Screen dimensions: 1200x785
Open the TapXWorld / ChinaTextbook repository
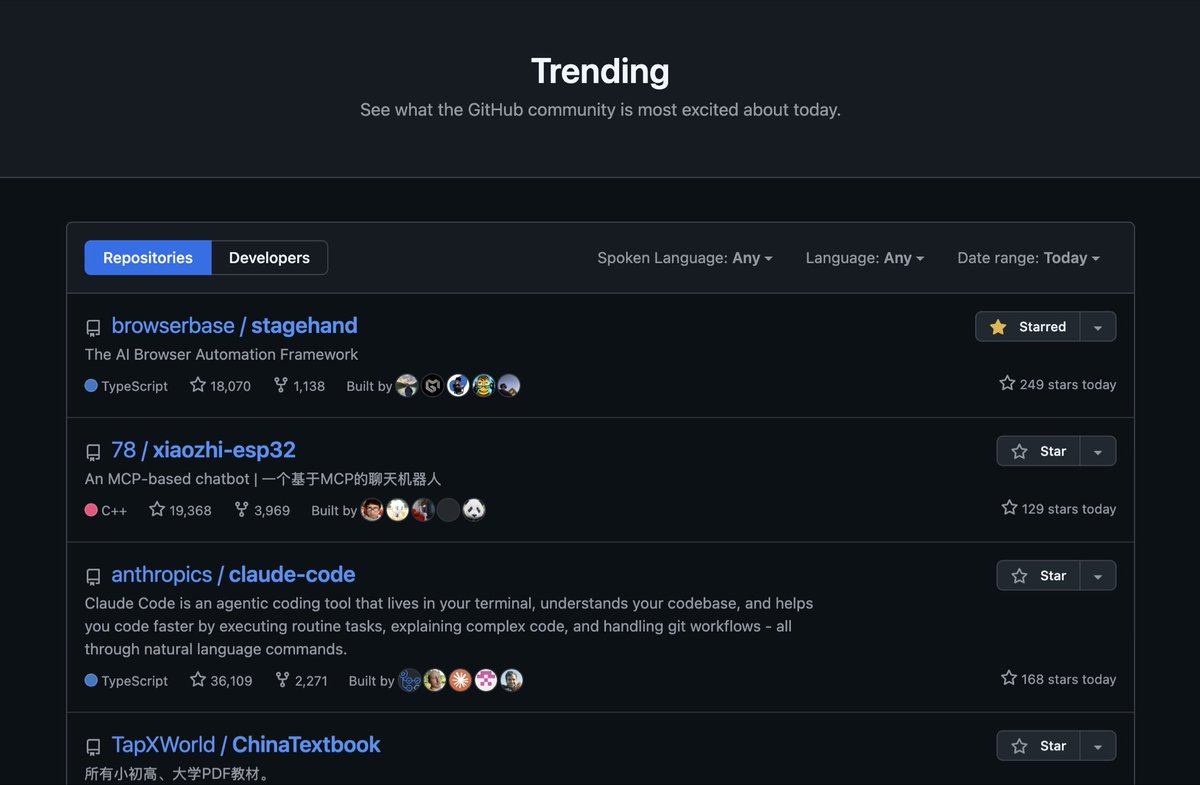246,745
